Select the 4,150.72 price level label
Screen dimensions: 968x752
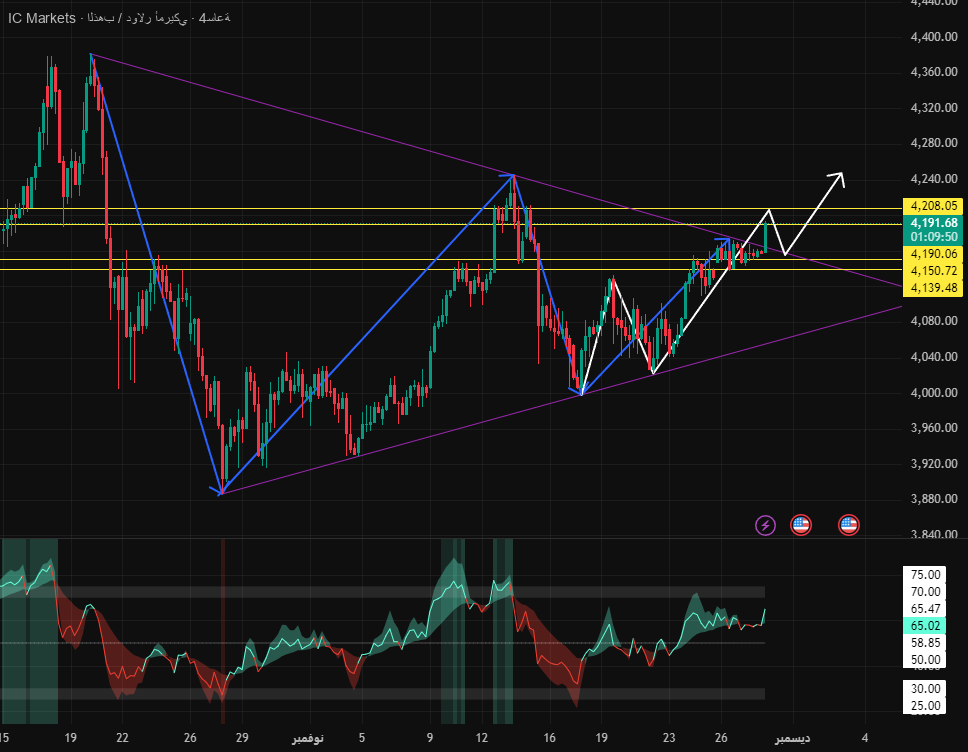(x=933, y=271)
